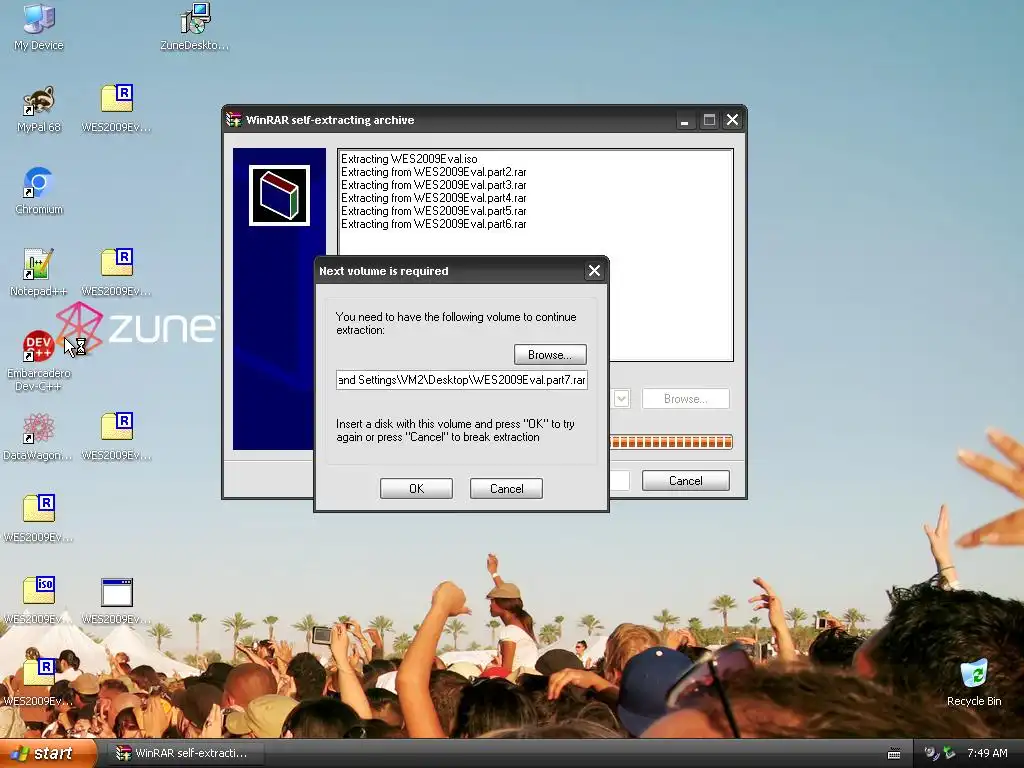
Task: Click the 'Extracting from WES2009Eval.part6.rar' line
Action: [434, 224]
